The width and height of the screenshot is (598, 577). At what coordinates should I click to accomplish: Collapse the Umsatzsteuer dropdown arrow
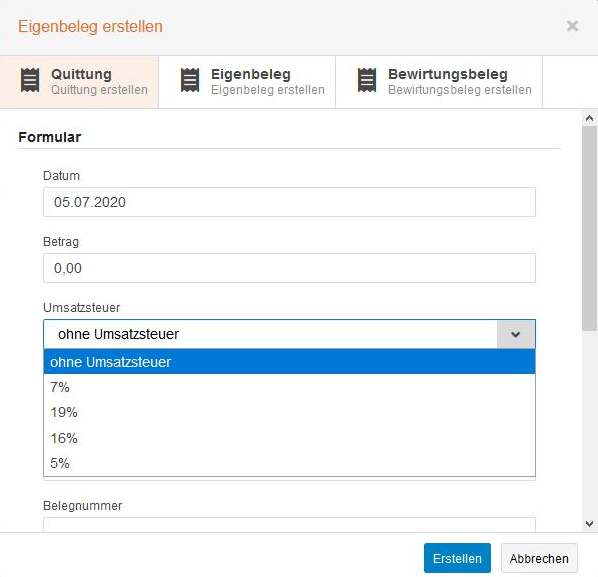click(516, 334)
